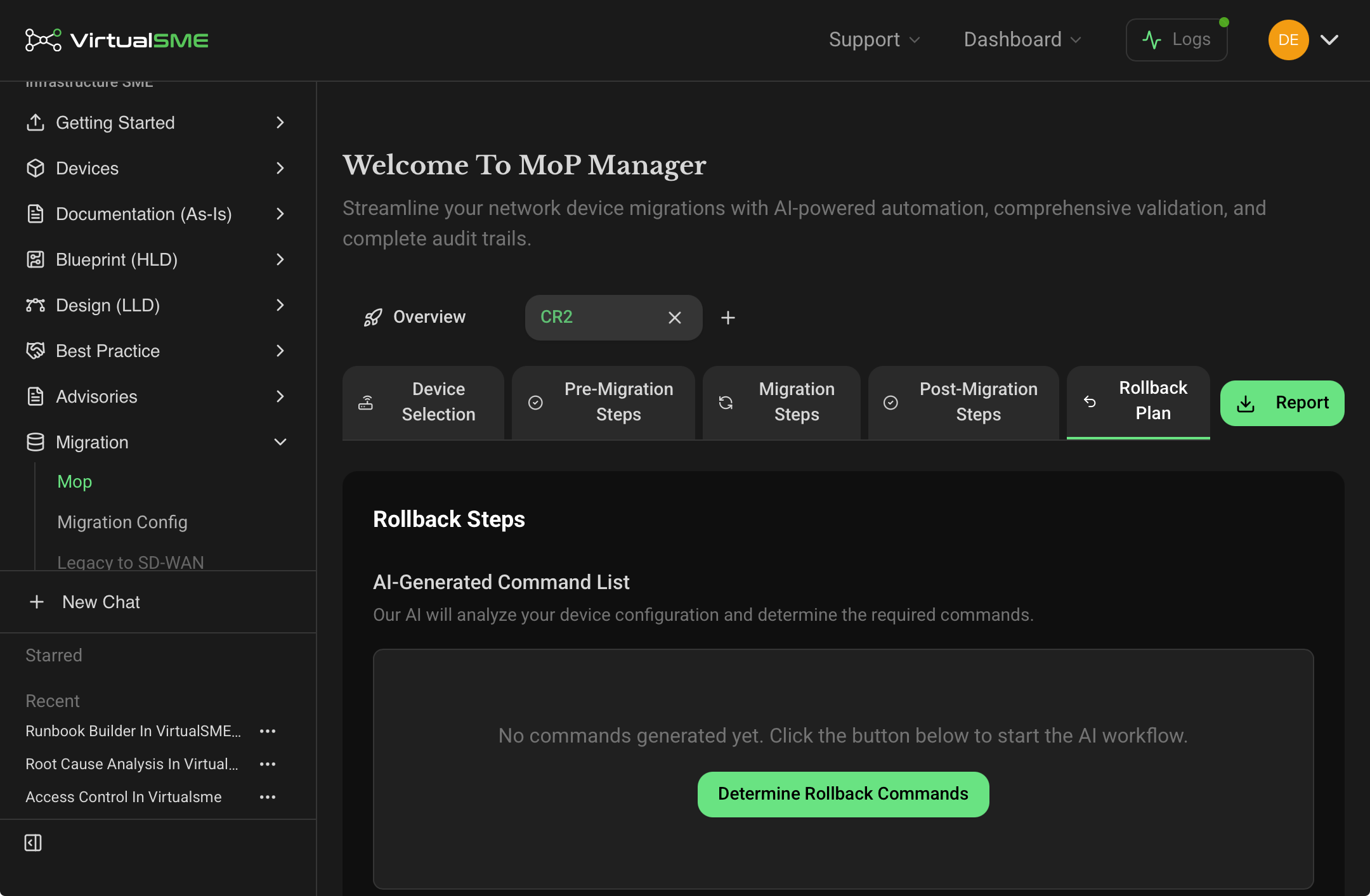The height and width of the screenshot is (896, 1370).
Task: Open Legacy to SD-WAN submenu item
Action: (131, 562)
